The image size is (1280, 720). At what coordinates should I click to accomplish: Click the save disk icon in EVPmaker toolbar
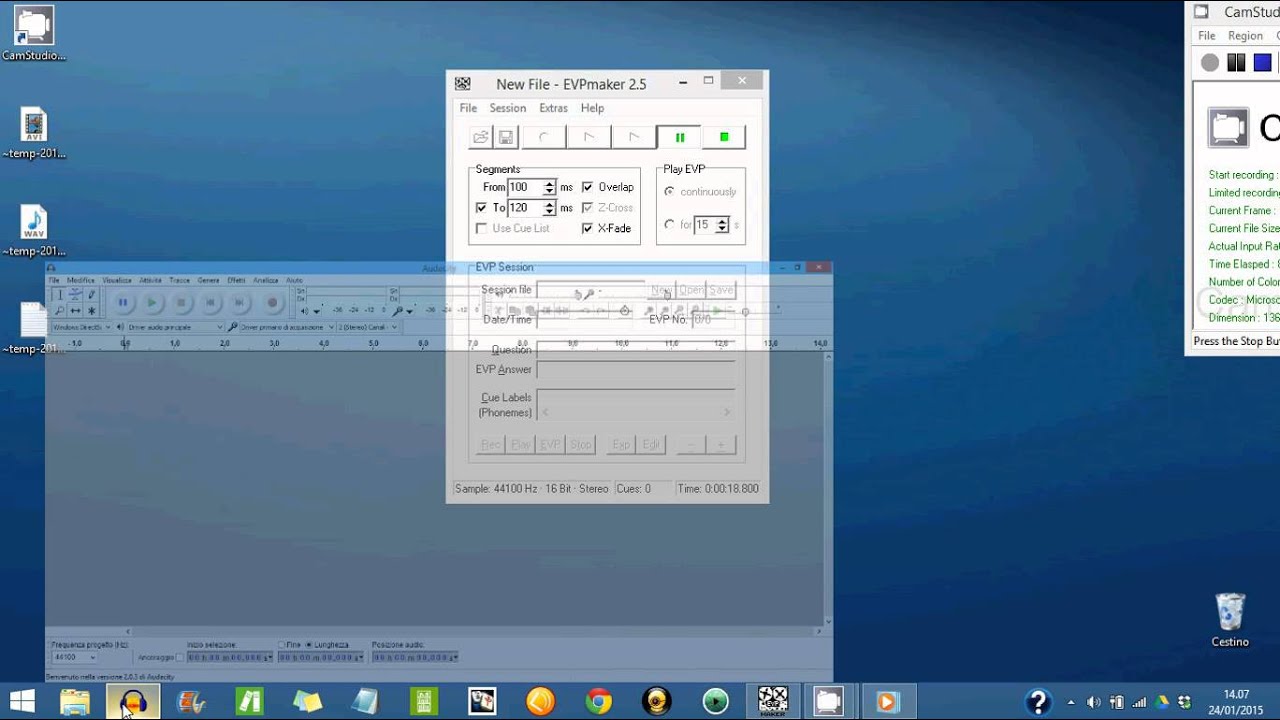point(506,137)
